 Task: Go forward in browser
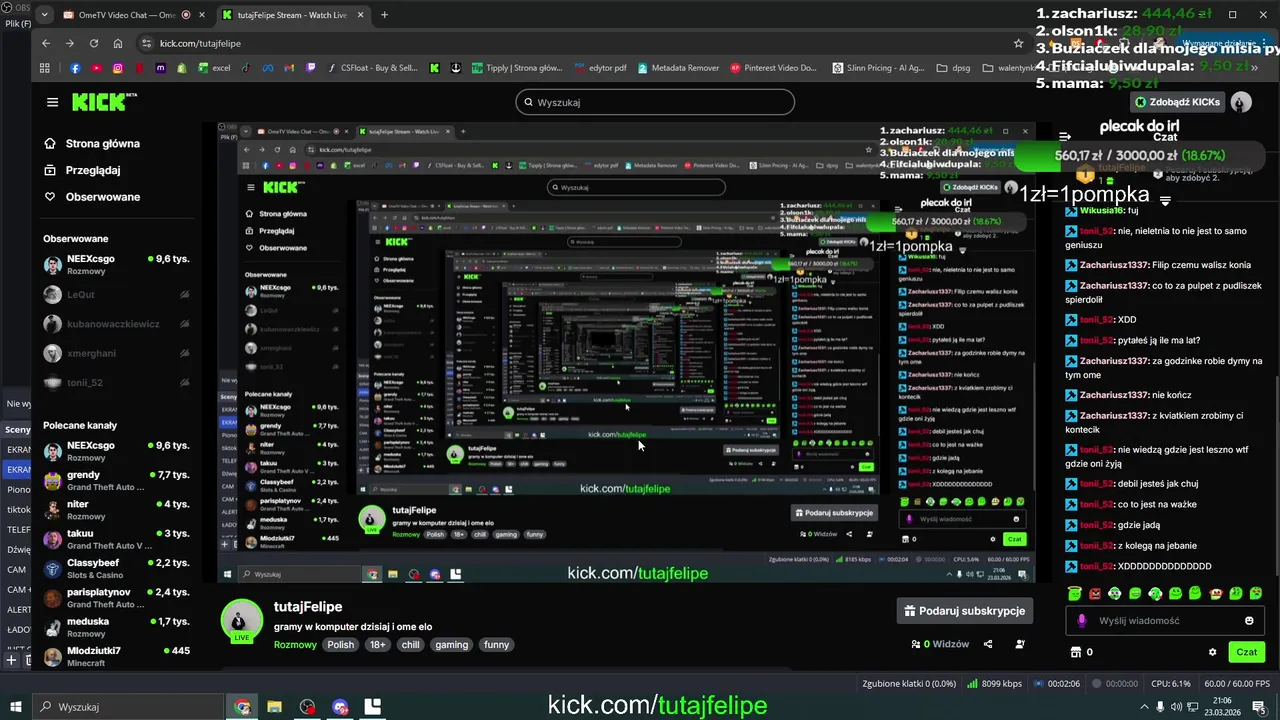[70, 43]
